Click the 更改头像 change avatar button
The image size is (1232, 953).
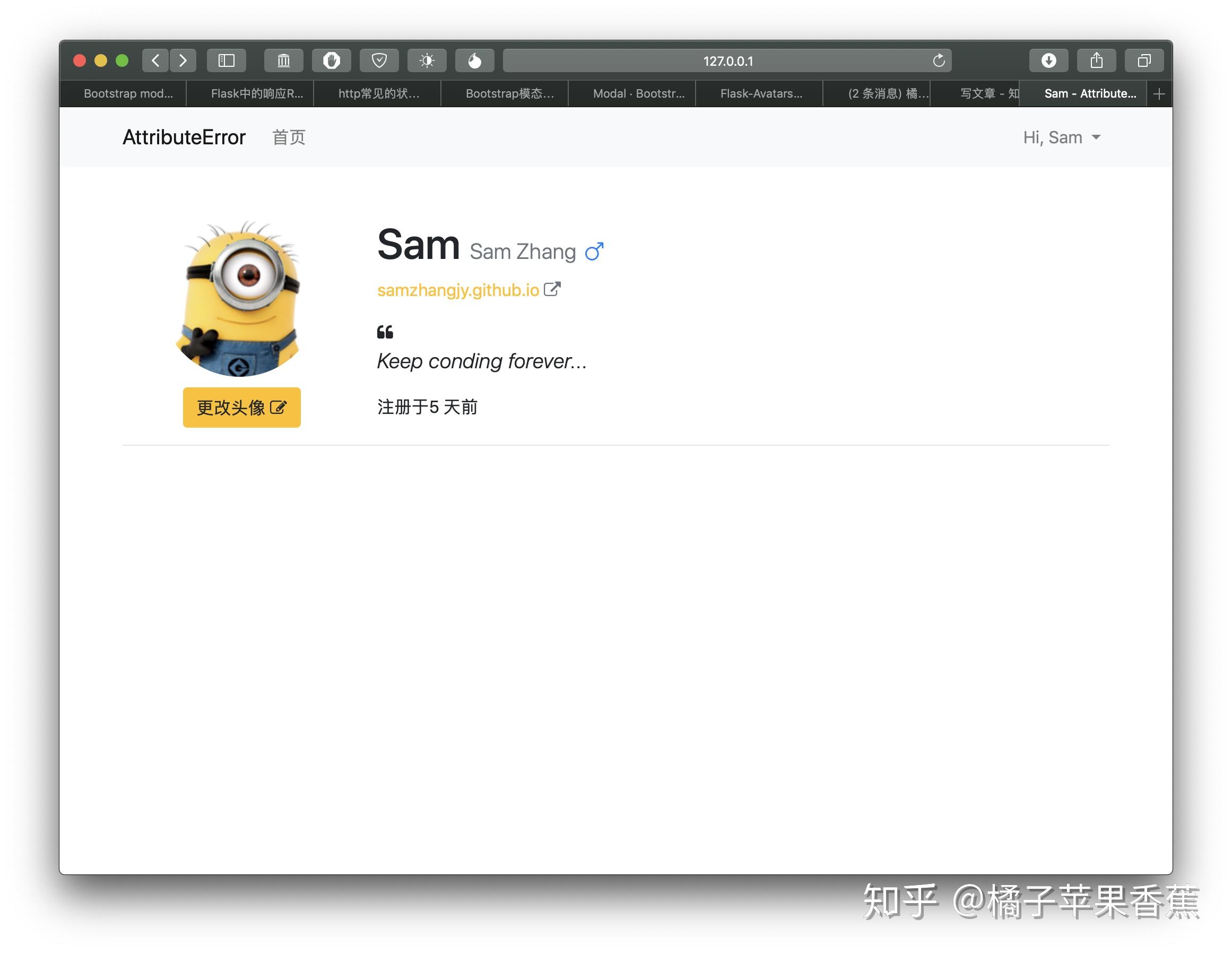click(x=241, y=408)
